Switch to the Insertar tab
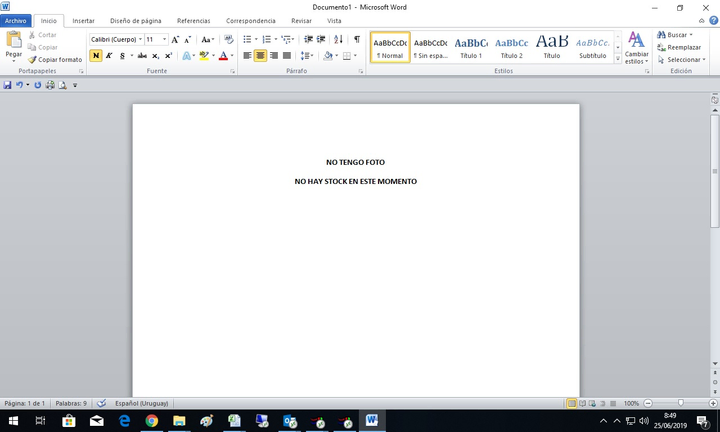The height and width of the screenshot is (432, 720). 84,20
